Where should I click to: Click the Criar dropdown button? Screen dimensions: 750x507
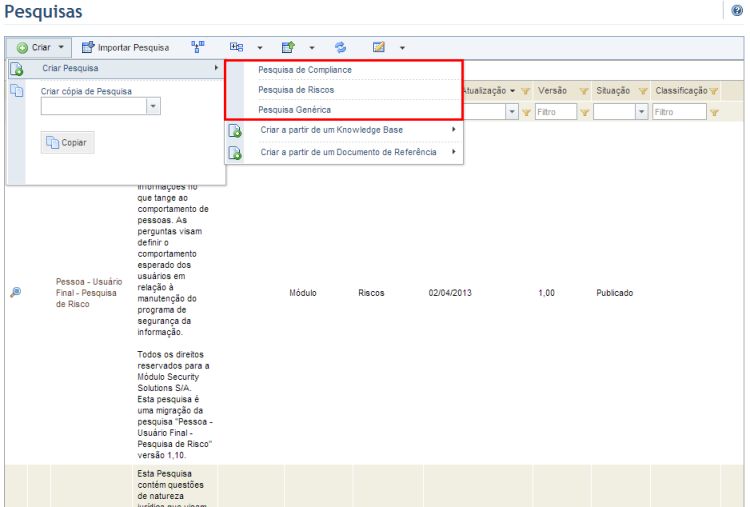[39, 47]
